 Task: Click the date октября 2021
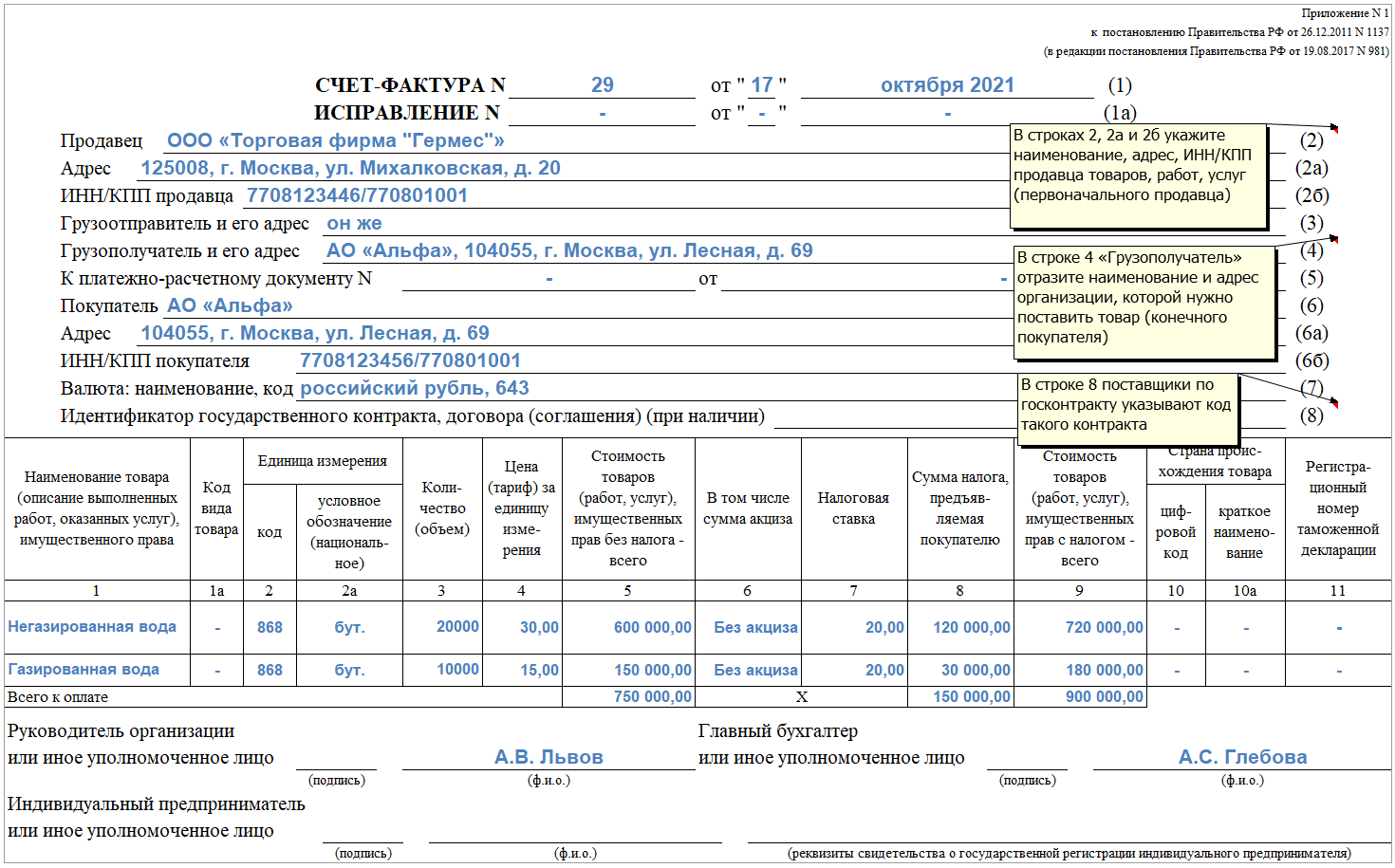click(x=947, y=85)
